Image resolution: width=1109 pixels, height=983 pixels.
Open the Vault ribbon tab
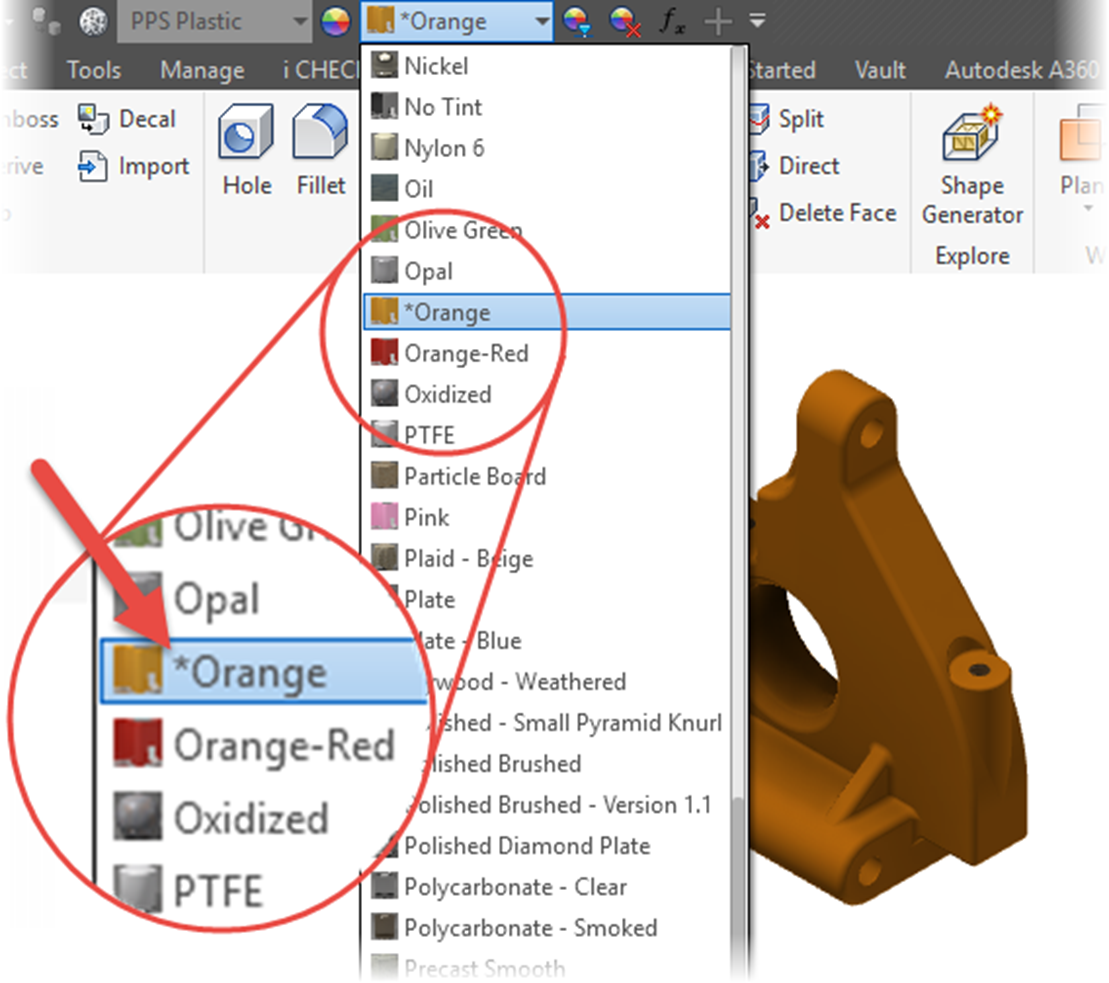coord(879,70)
